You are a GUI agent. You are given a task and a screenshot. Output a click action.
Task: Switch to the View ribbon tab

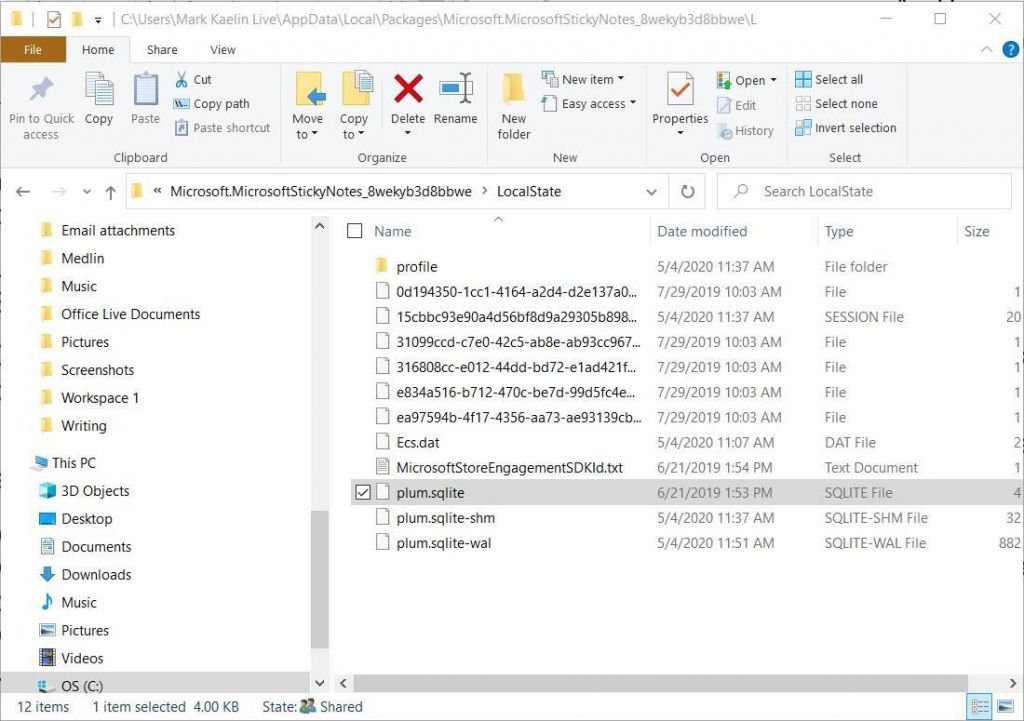pyautogui.click(x=222, y=49)
